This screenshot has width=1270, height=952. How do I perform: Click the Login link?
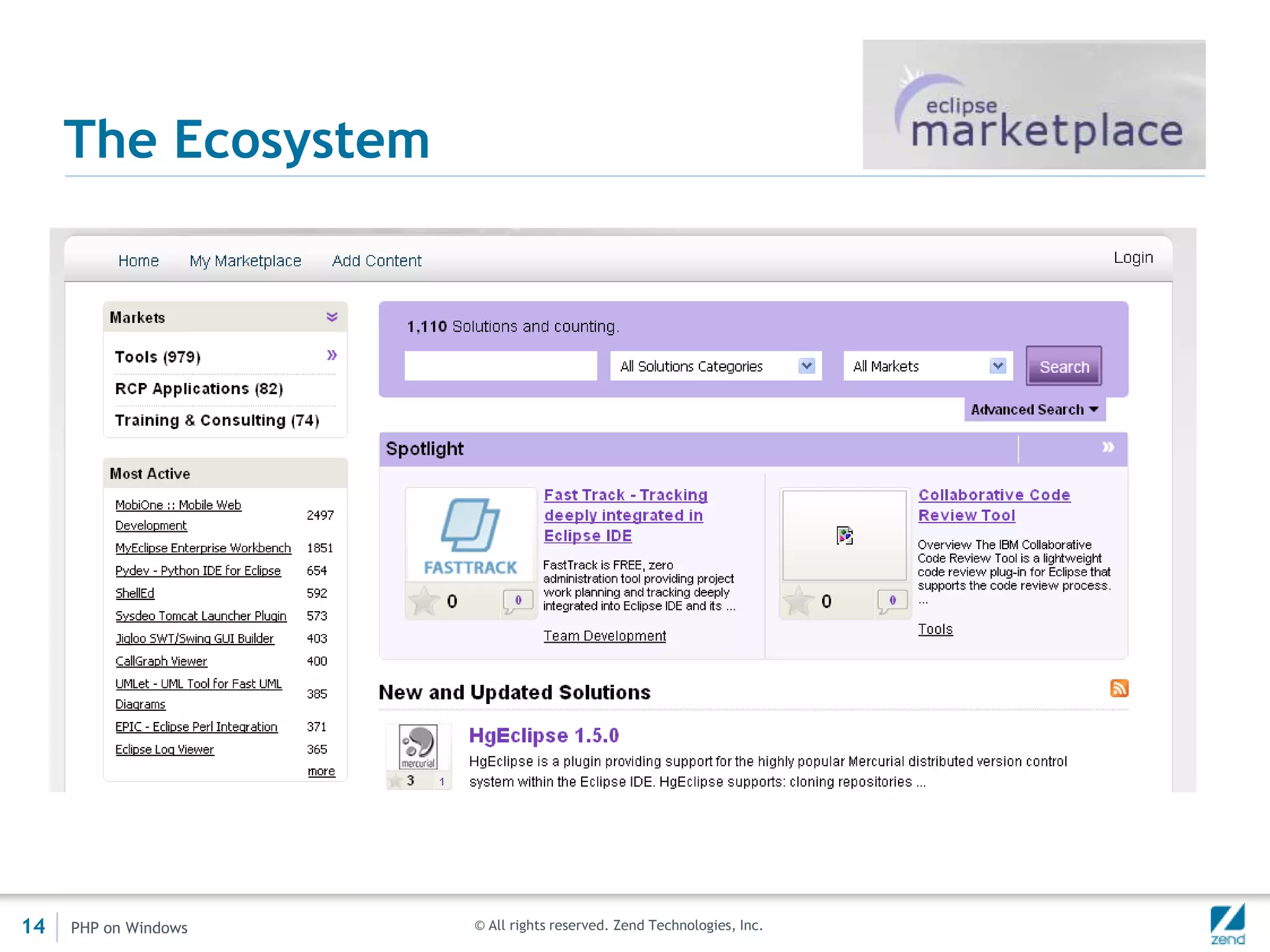(x=1133, y=258)
